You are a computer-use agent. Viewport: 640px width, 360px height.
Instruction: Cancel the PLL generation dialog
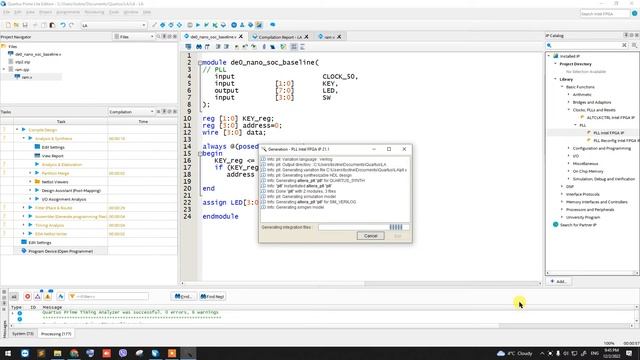(370, 236)
